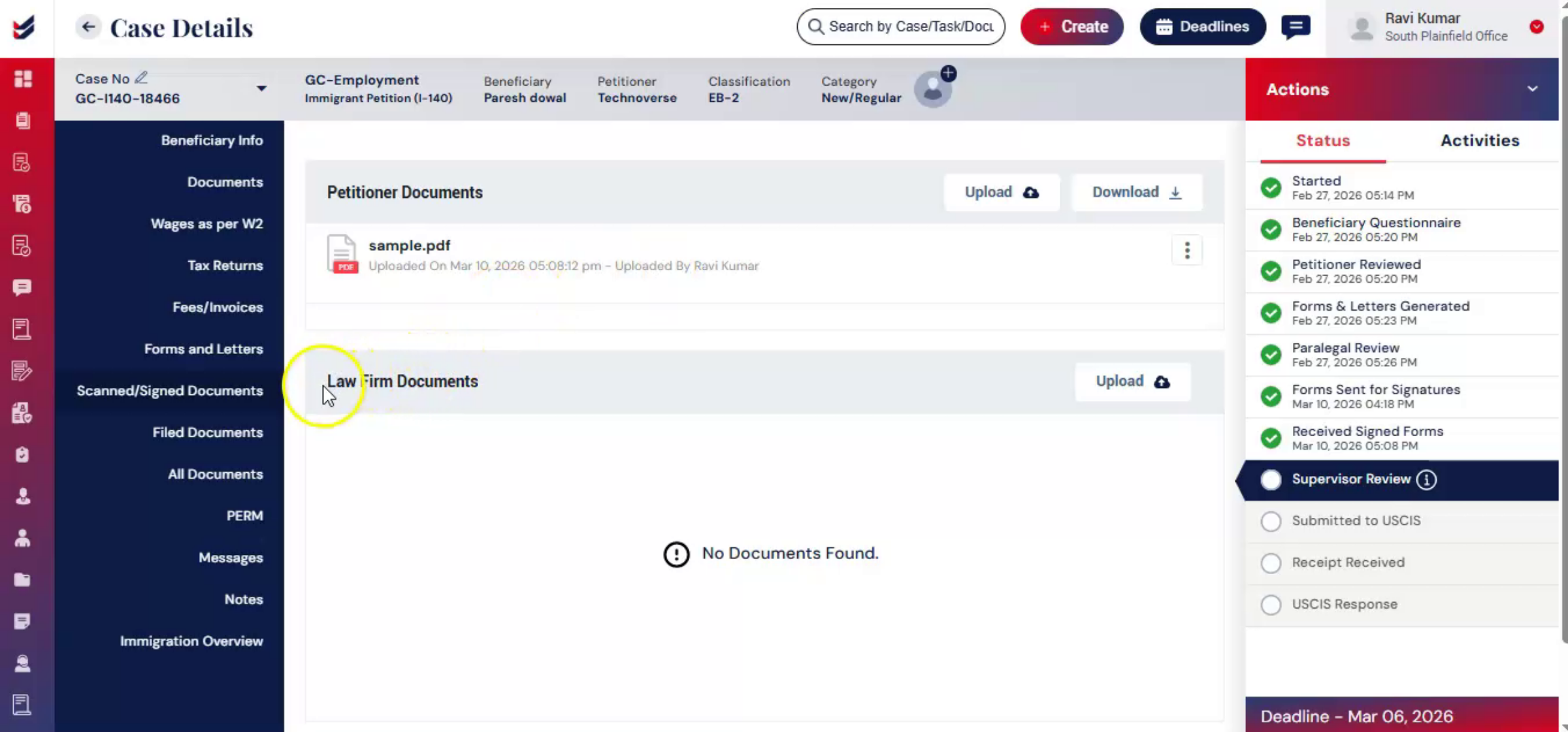Open Filed Documents section
Viewport: 1568px width, 732px height.
click(207, 432)
